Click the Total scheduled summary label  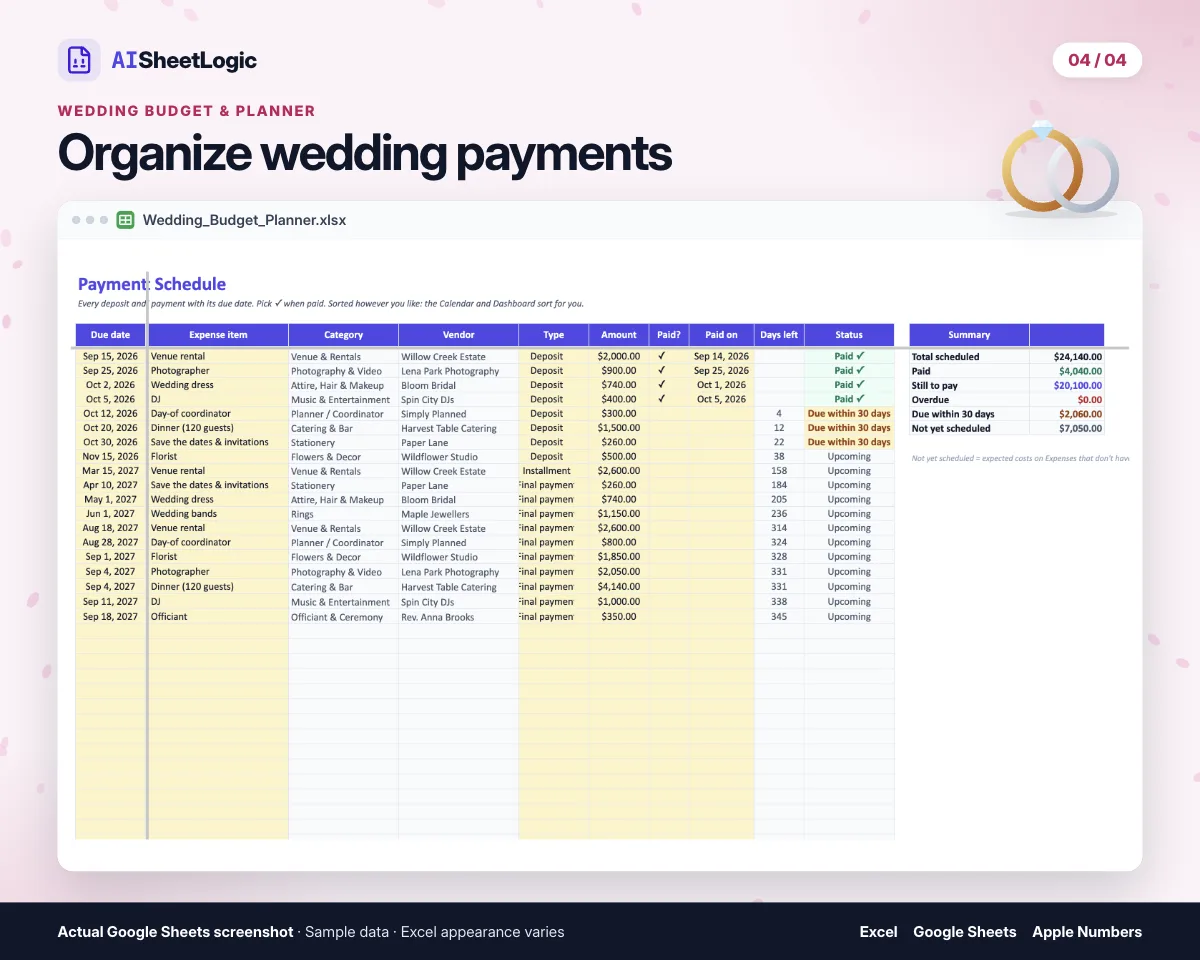pyautogui.click(x=946, y=356)
